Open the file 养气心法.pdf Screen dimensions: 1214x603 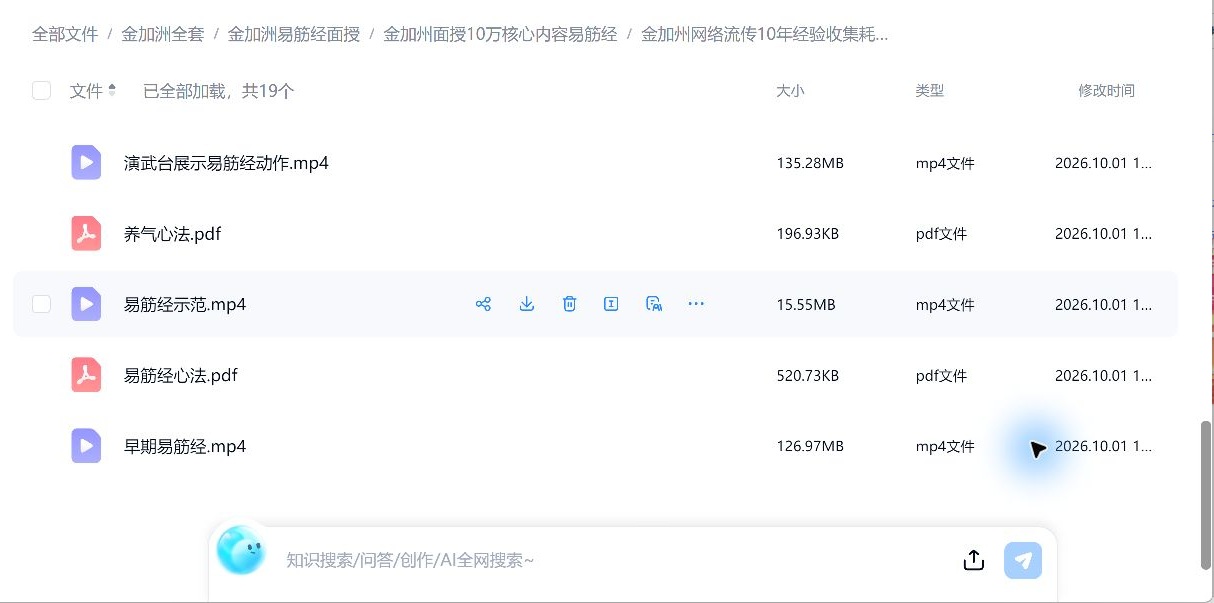tap(172, 234)
